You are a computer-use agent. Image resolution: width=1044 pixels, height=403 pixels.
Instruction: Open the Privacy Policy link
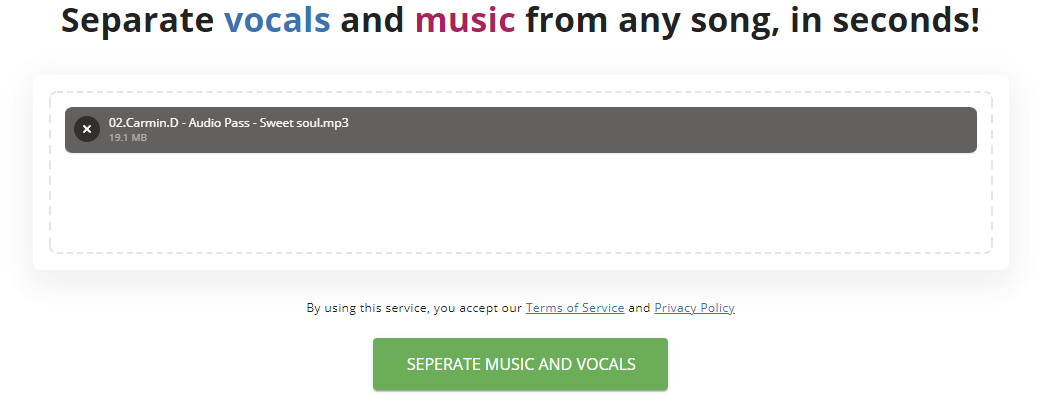pyautogui.click(x=694, y=308)
